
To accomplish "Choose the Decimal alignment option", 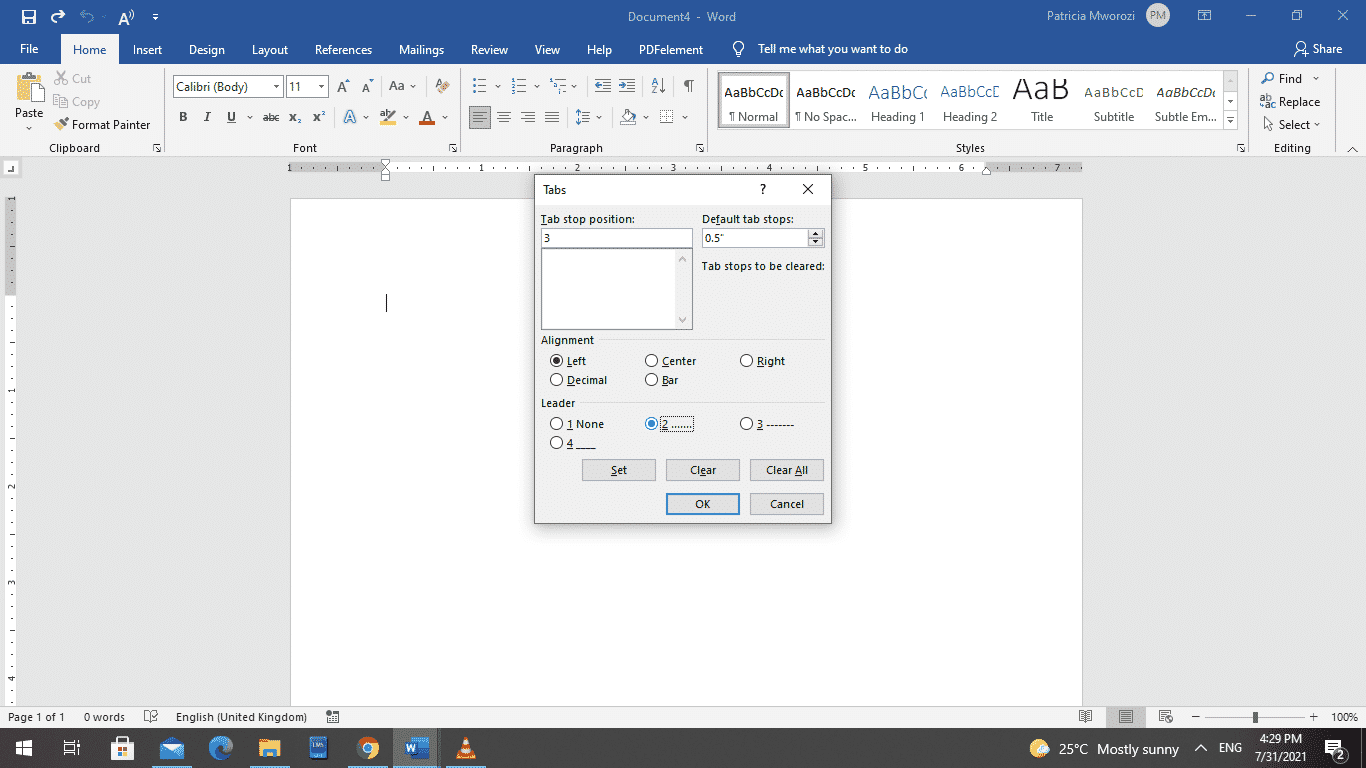I will (x=557, y=379).
